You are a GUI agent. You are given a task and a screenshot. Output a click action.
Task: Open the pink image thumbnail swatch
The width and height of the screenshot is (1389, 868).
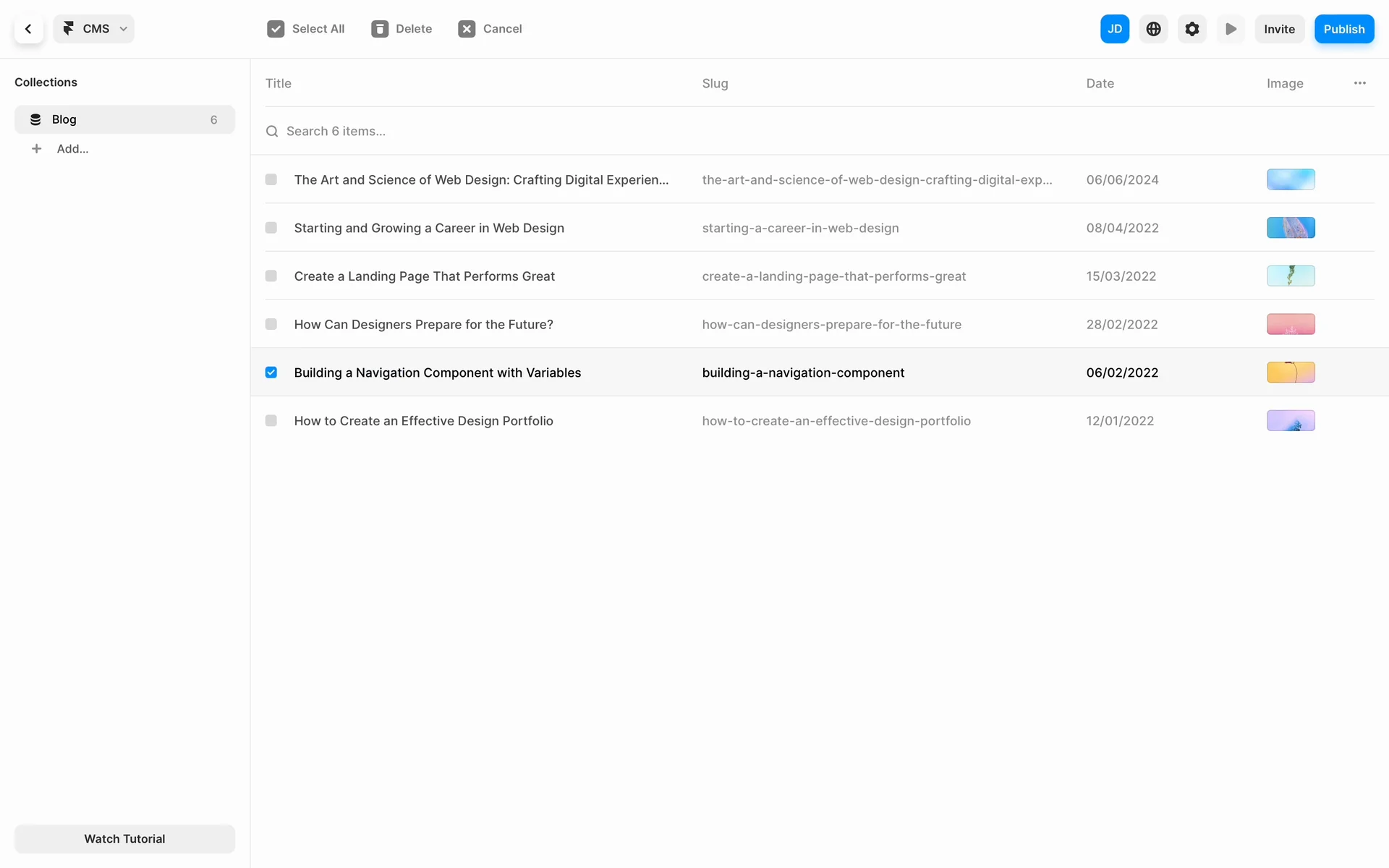pos(1290,324)
